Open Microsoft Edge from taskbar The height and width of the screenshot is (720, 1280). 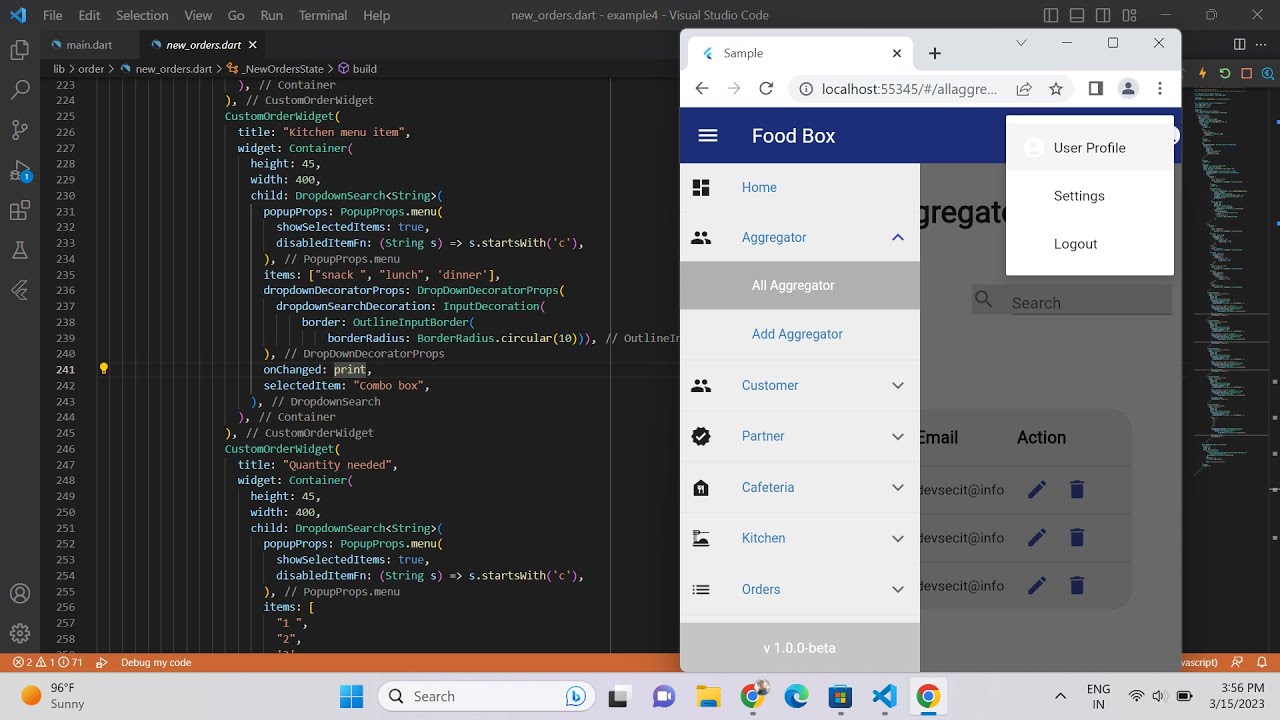(x=796, y=696)
